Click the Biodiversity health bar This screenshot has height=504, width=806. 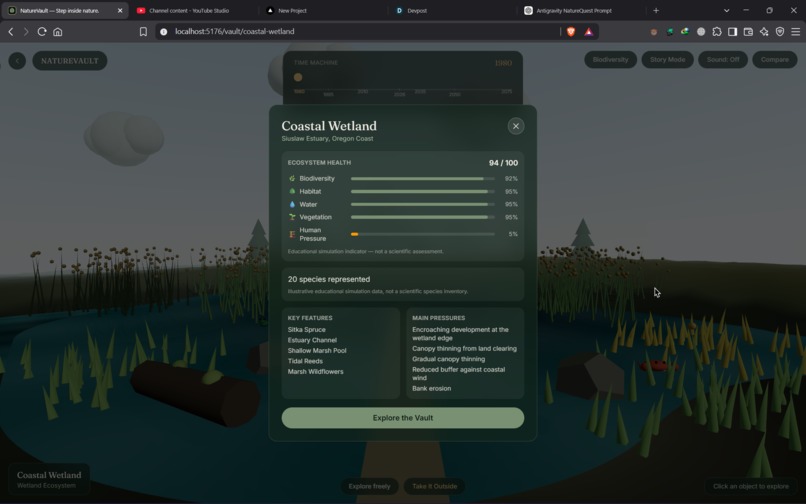(x=423, y=178)
